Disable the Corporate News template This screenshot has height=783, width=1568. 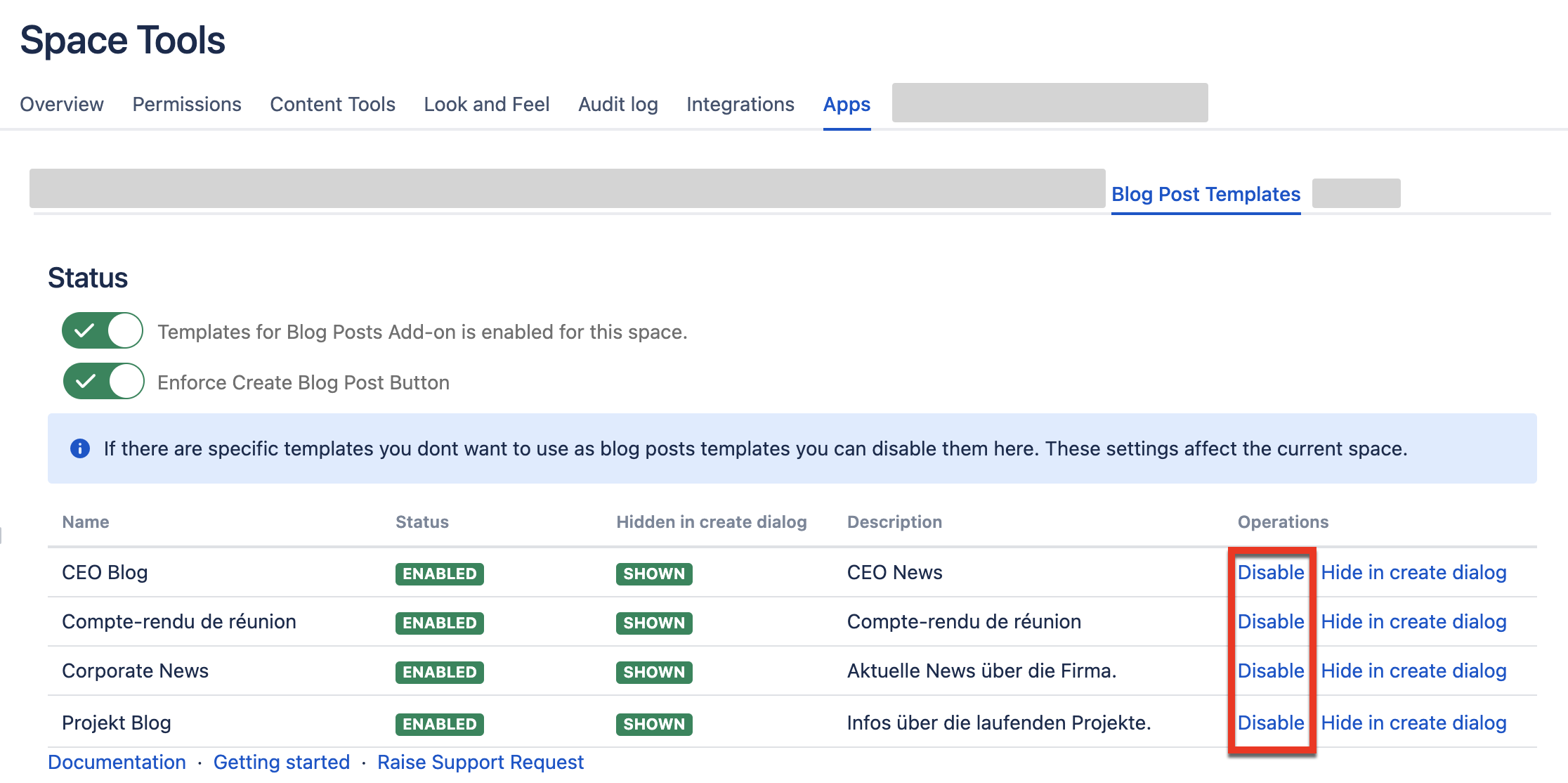click(x=1270, y=671)
